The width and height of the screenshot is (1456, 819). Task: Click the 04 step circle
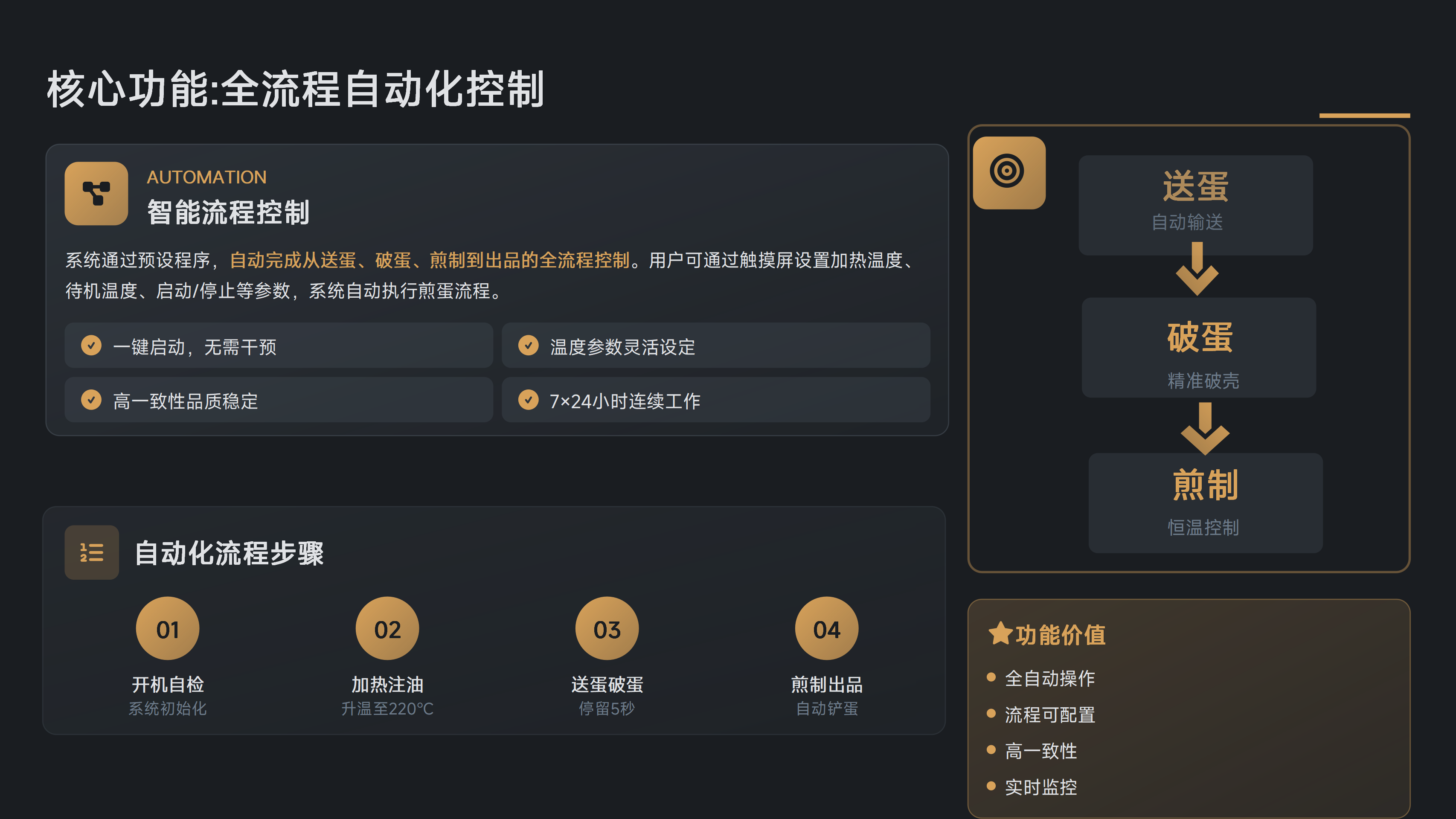pos(826,628)
